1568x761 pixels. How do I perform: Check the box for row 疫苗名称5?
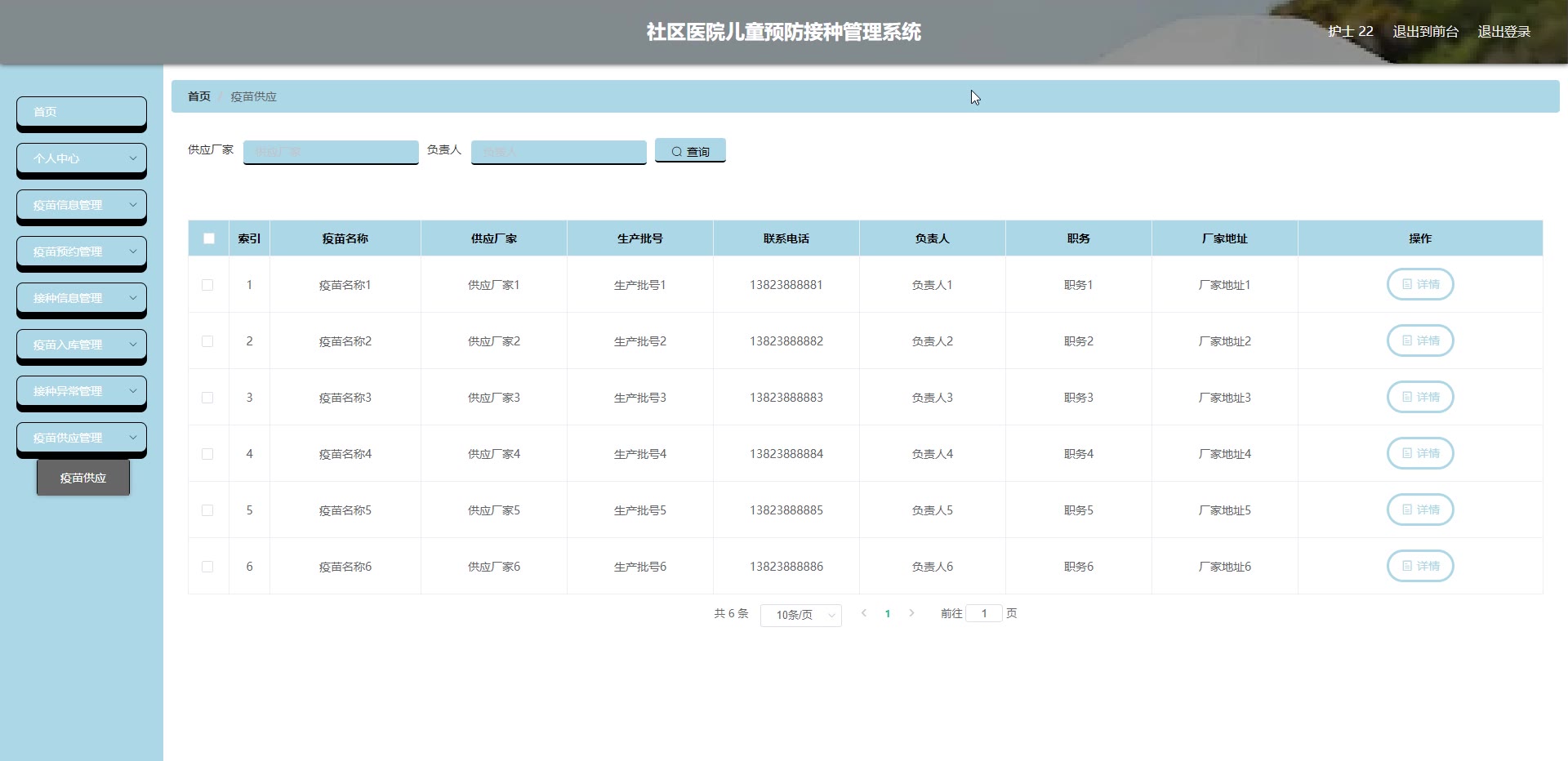pyautogui.click(x=207, y=510)
